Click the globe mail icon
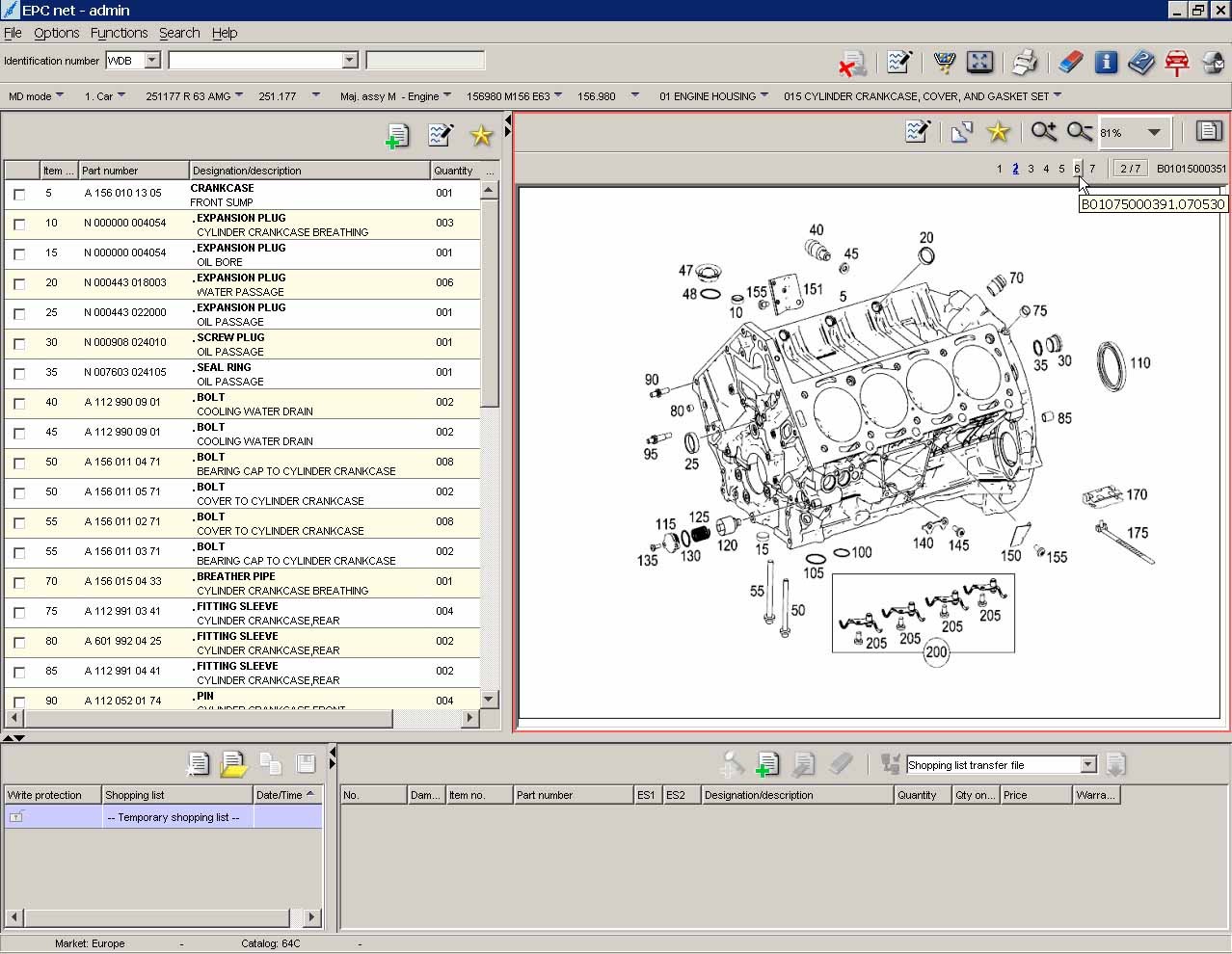The width and height of the screenshot is (1232, 954). click(1213, 63)
